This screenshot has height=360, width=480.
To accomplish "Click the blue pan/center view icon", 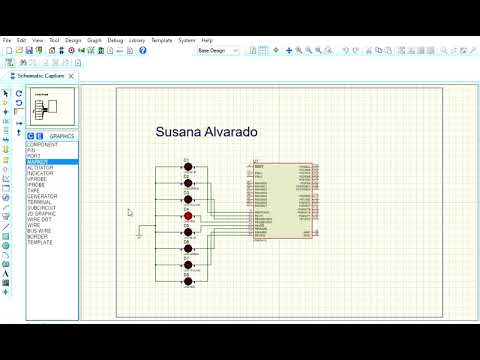I will pyautogui.click(x=289, y=51).
